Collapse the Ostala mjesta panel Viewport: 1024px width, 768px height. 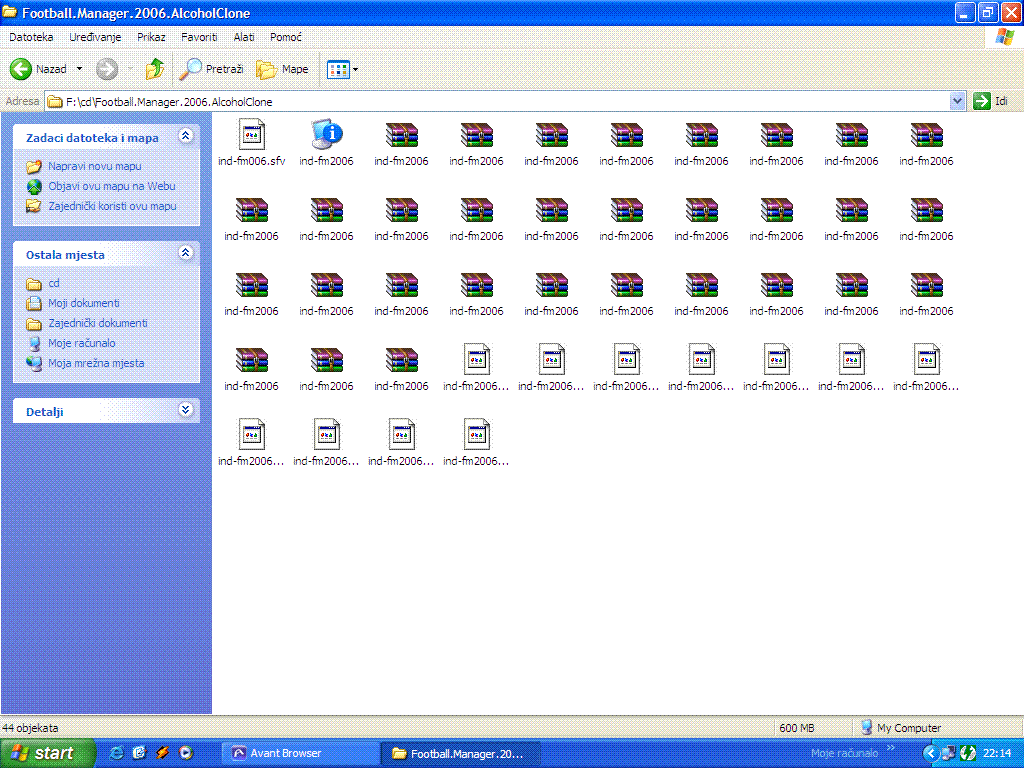point(185,254)
